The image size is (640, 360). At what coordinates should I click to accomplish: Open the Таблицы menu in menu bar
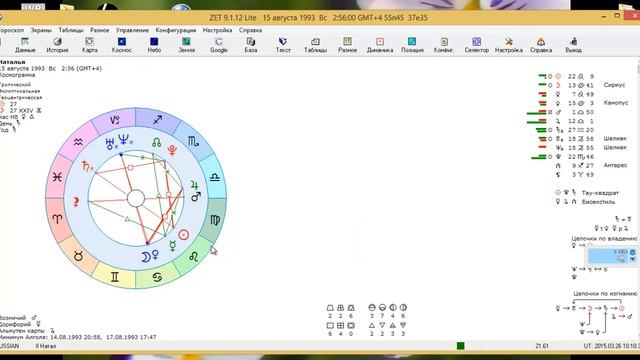tap(71, 30)
